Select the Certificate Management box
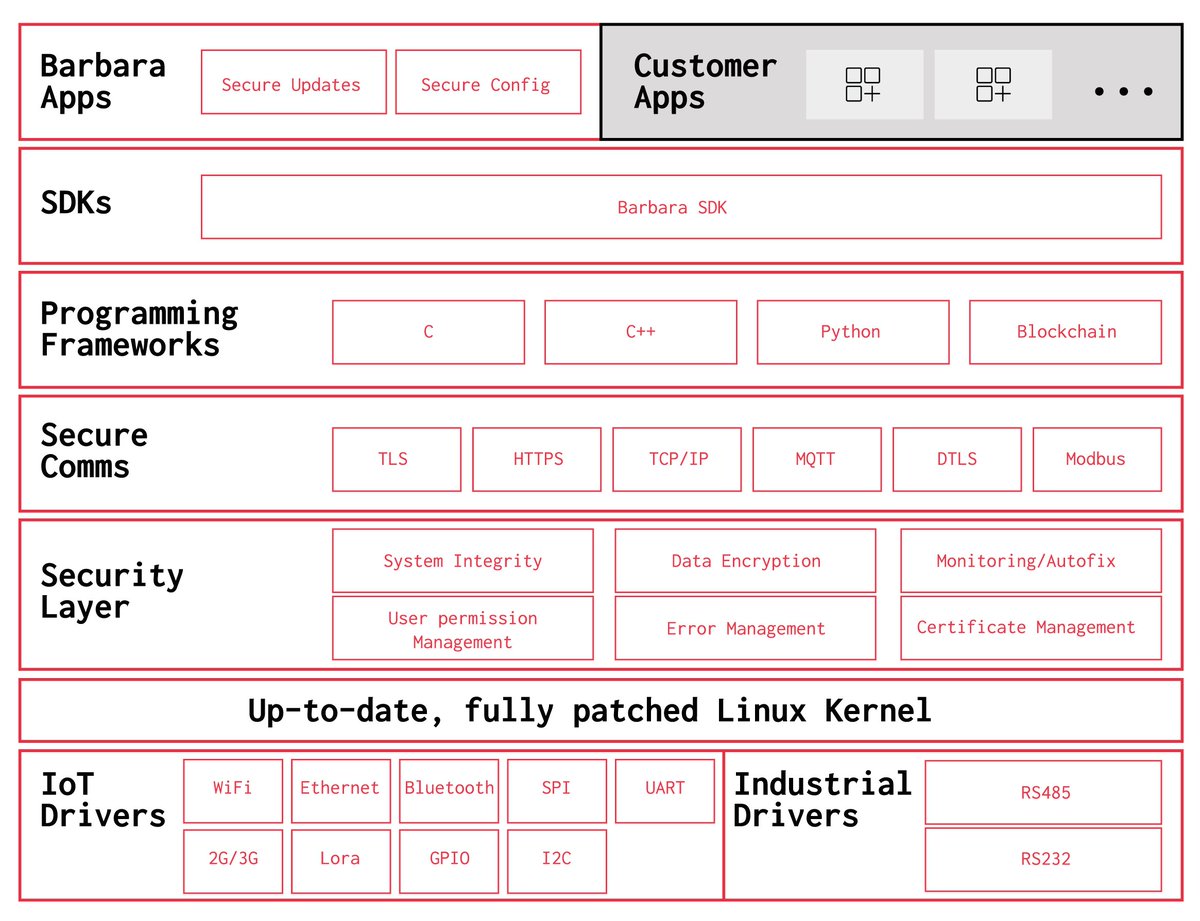 [x=1031, y=628]
